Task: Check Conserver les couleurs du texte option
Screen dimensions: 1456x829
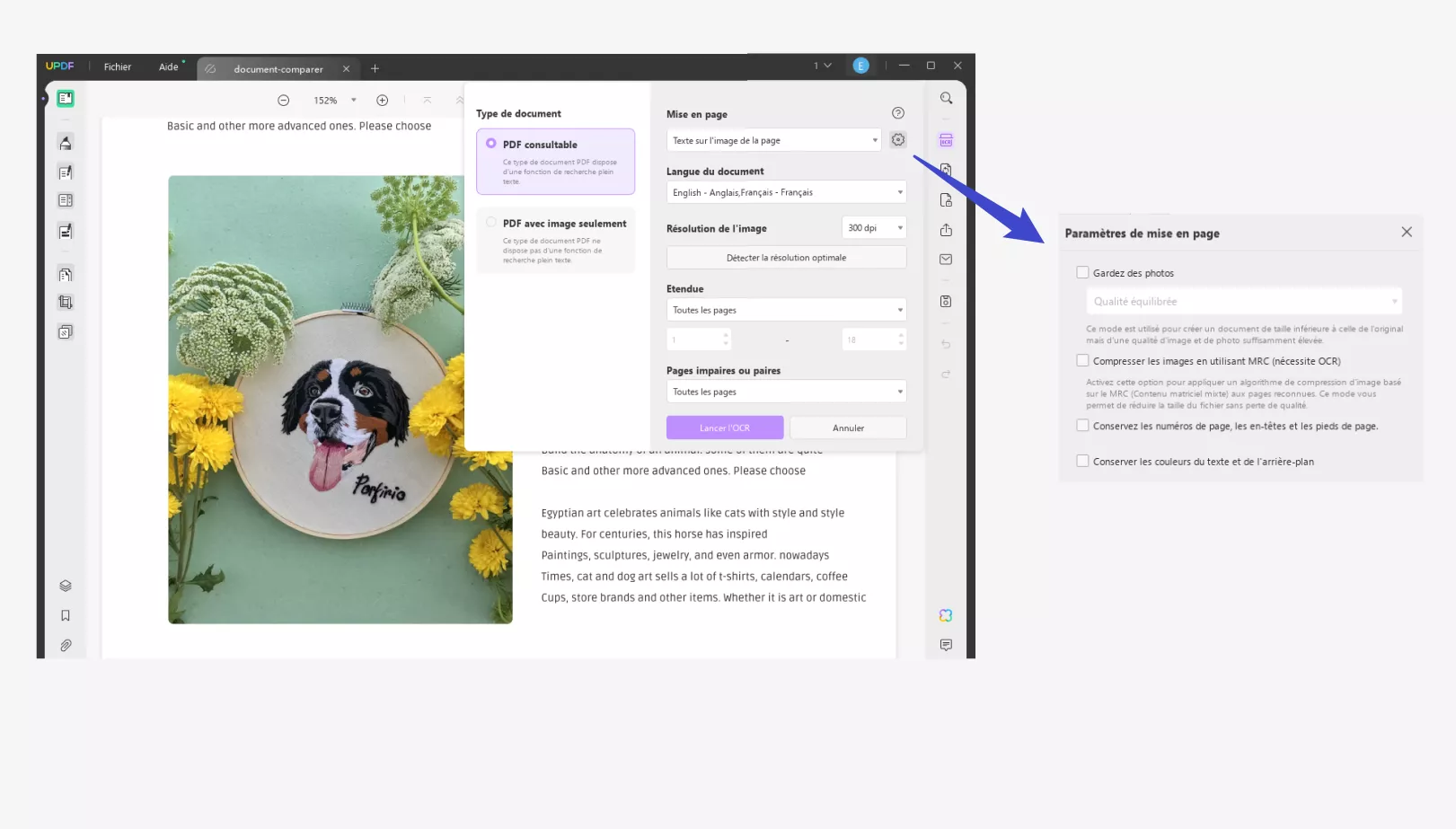Action: (1083, 462)
